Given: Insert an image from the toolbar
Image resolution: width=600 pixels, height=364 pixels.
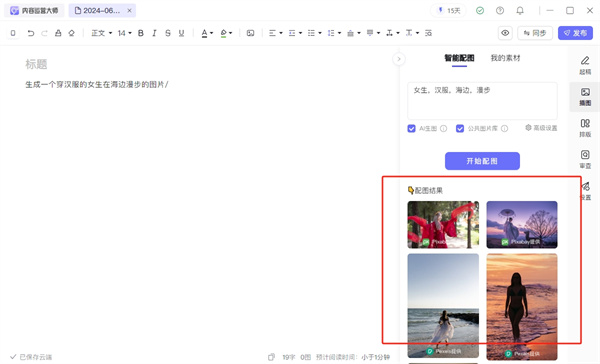Looking at the screenshot, I should [x=250, y=33].
